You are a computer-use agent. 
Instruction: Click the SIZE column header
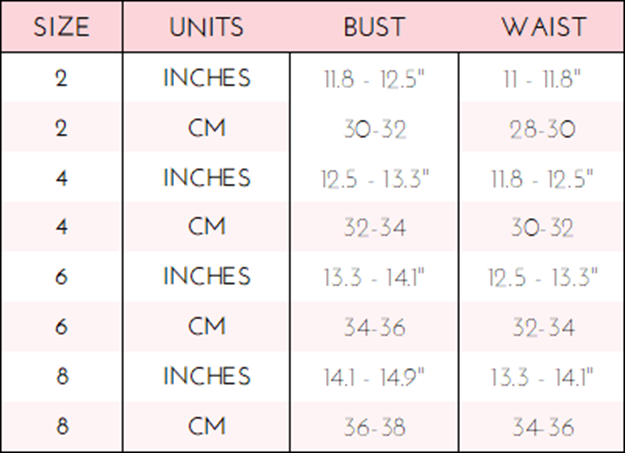[x=61, y=27]
